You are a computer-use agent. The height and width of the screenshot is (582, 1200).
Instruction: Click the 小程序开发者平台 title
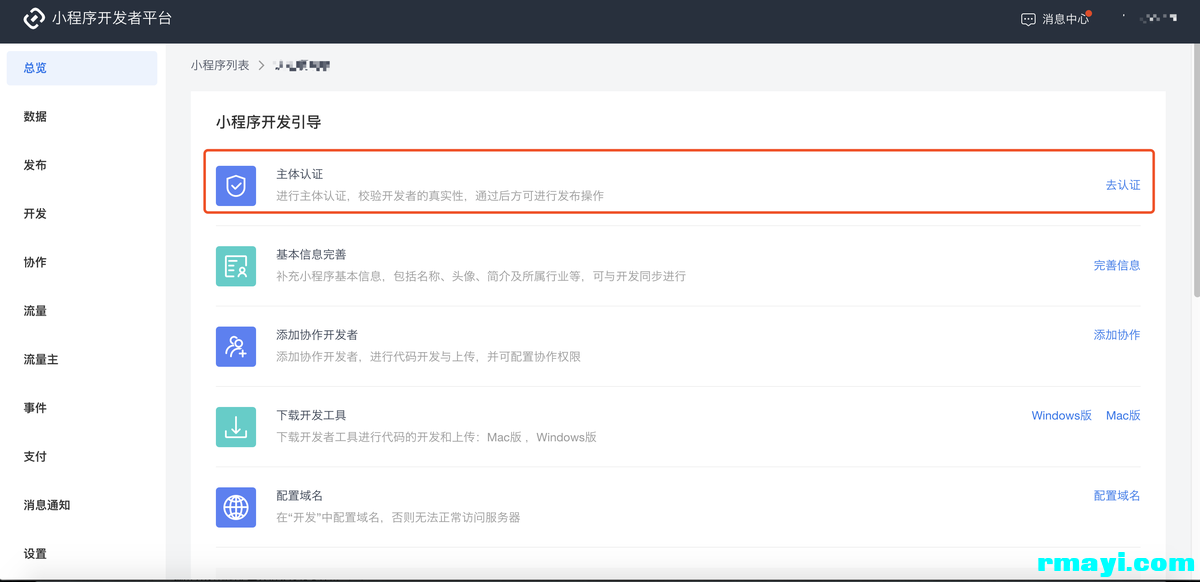point(112,18)
